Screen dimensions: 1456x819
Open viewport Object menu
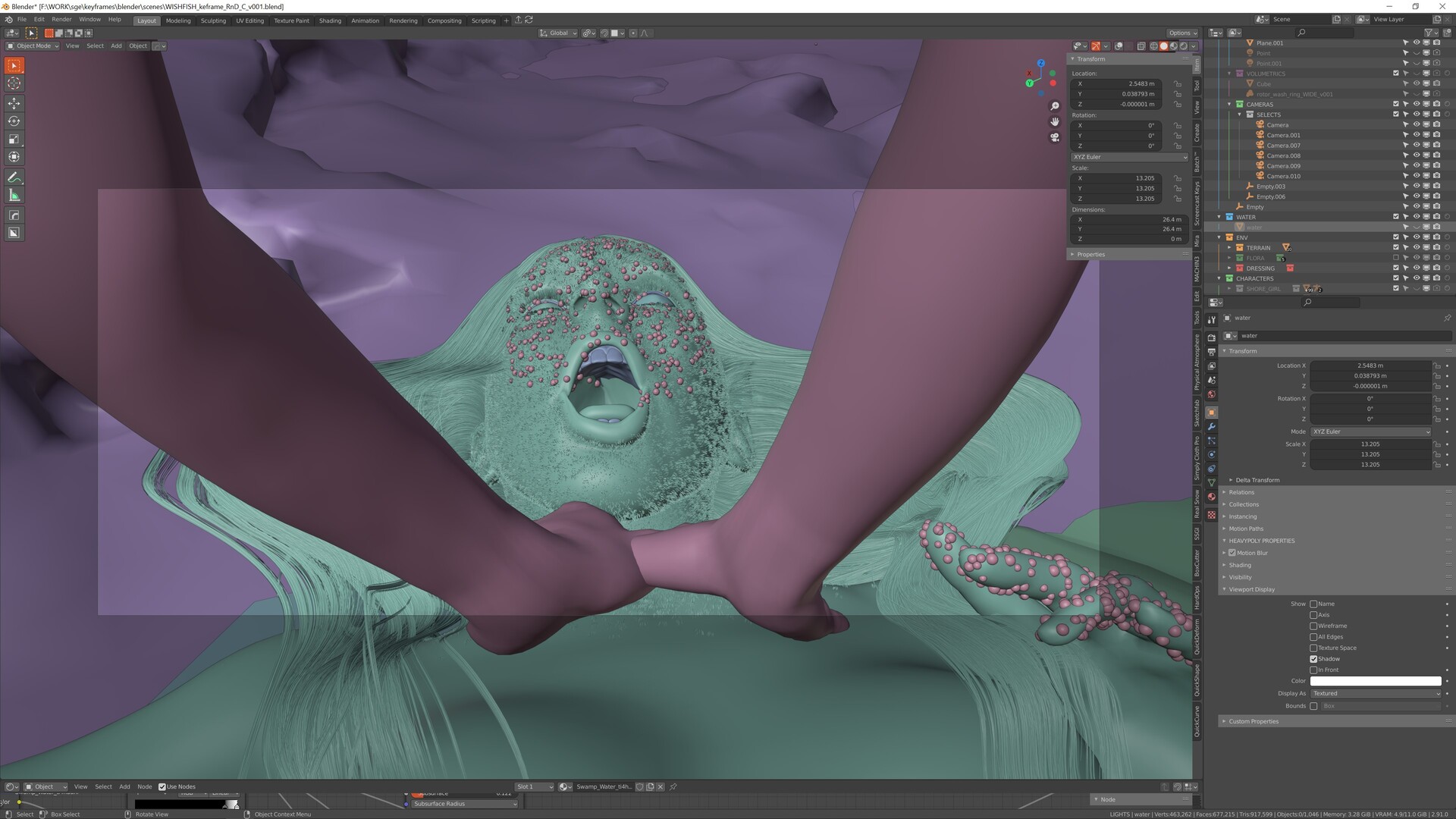click(138, 45)
